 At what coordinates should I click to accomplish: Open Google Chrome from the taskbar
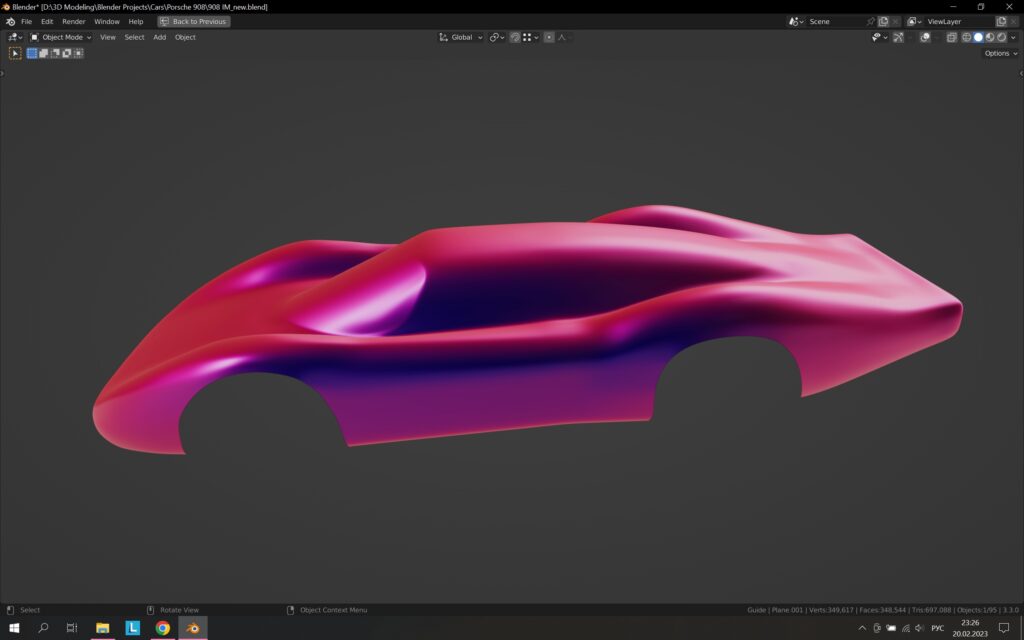tap(163, 628)
